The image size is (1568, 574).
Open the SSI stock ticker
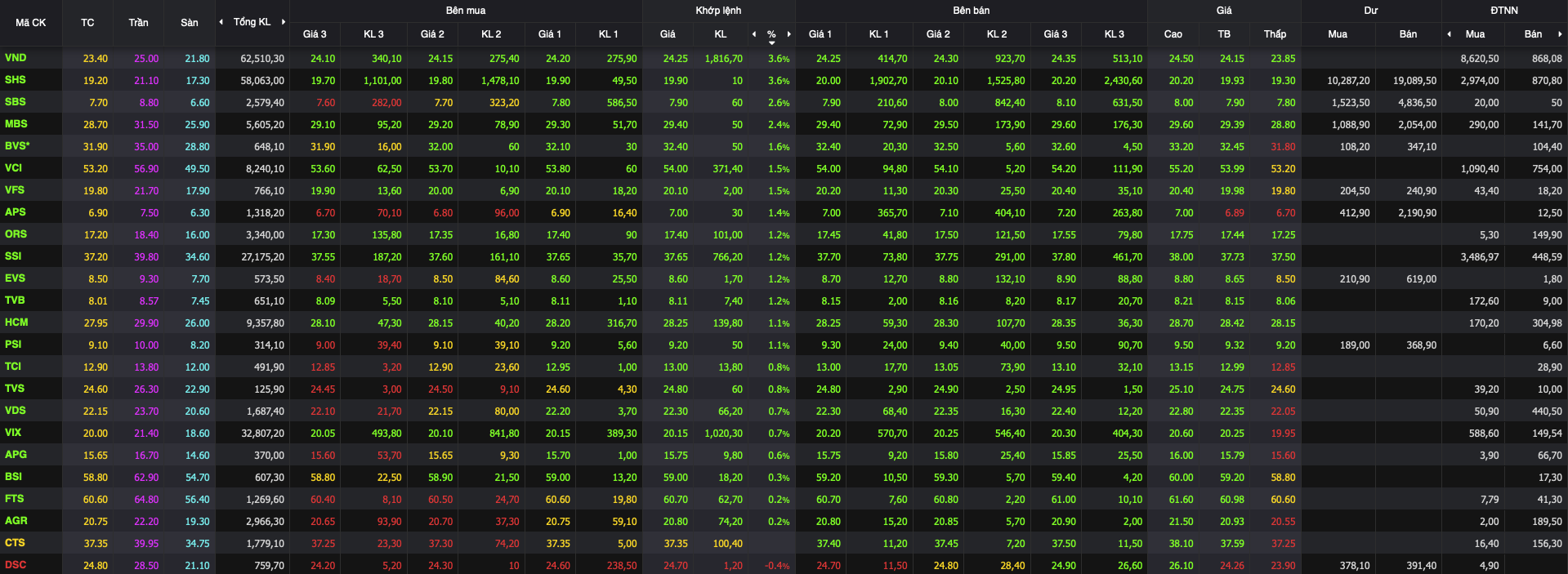coord(13,256)
